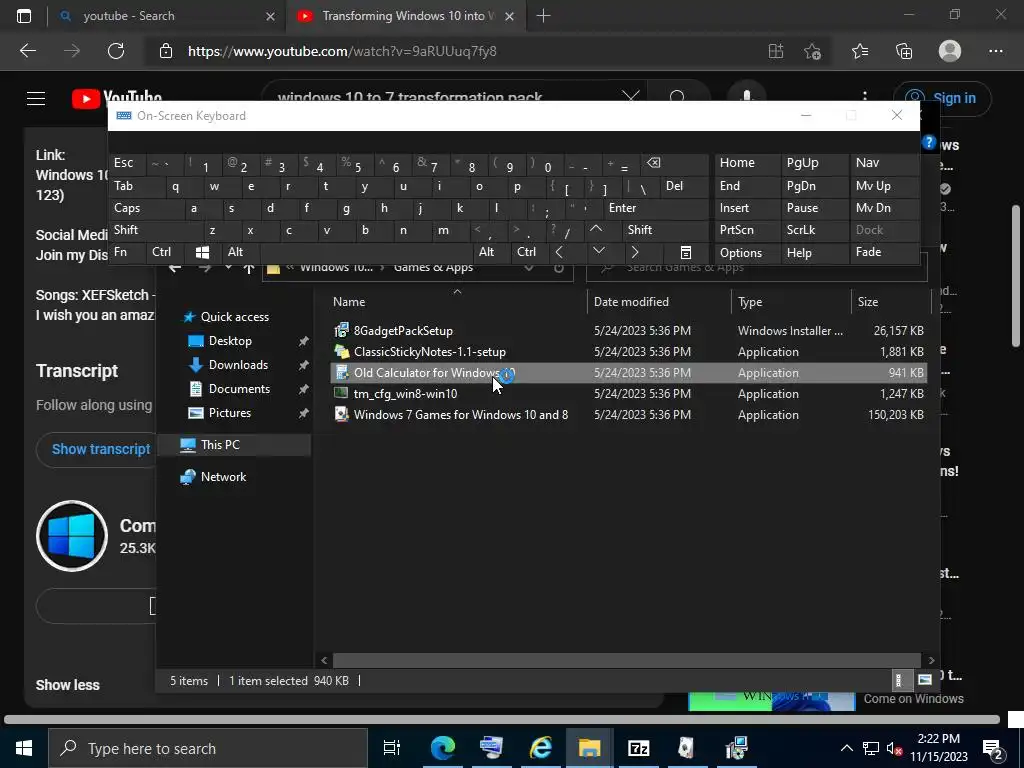Click the address bar URL
This screenshot has width=1024, height=768.
[342, 51]
